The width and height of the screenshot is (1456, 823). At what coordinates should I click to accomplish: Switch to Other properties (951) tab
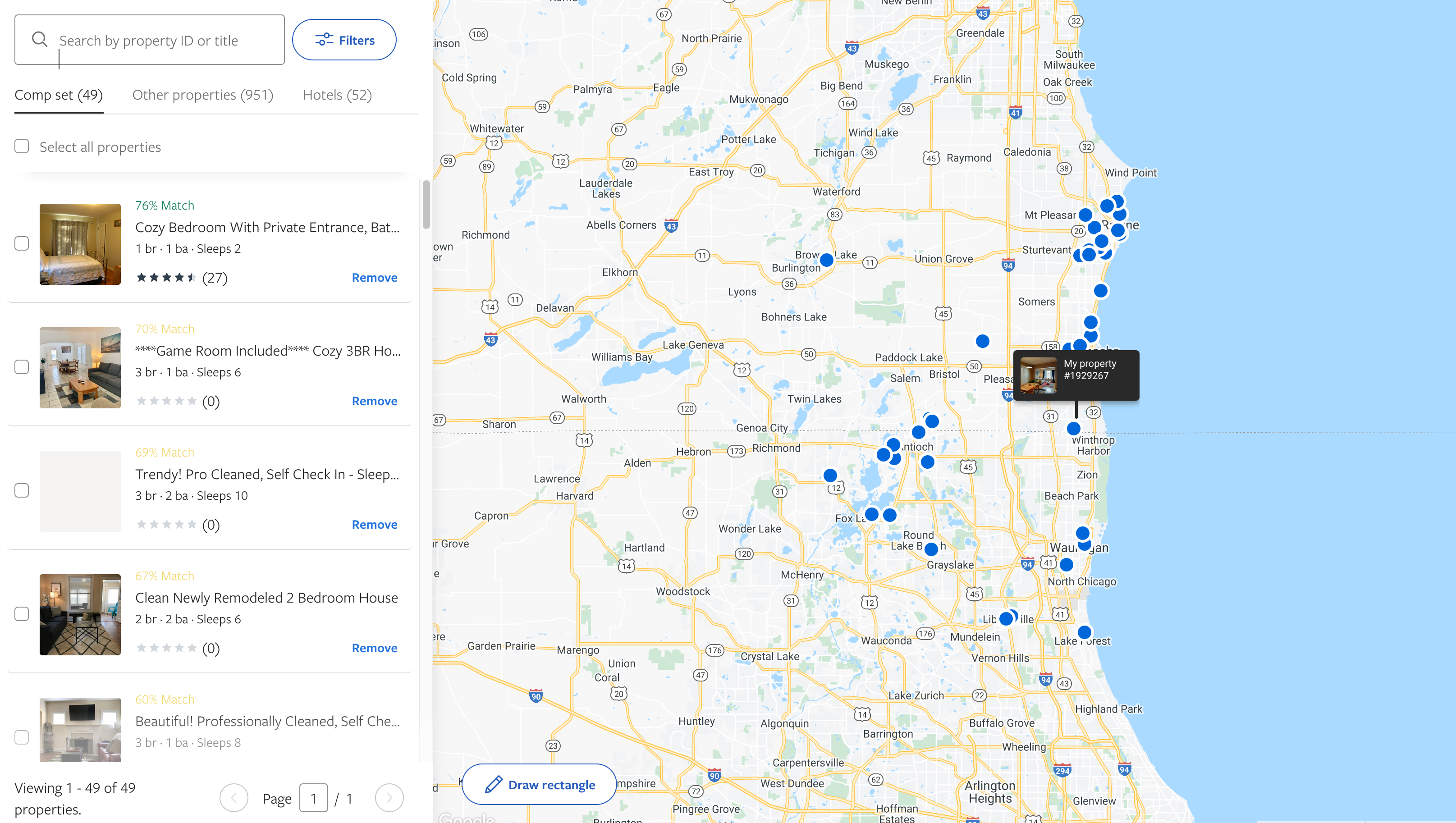pos(202,95)
